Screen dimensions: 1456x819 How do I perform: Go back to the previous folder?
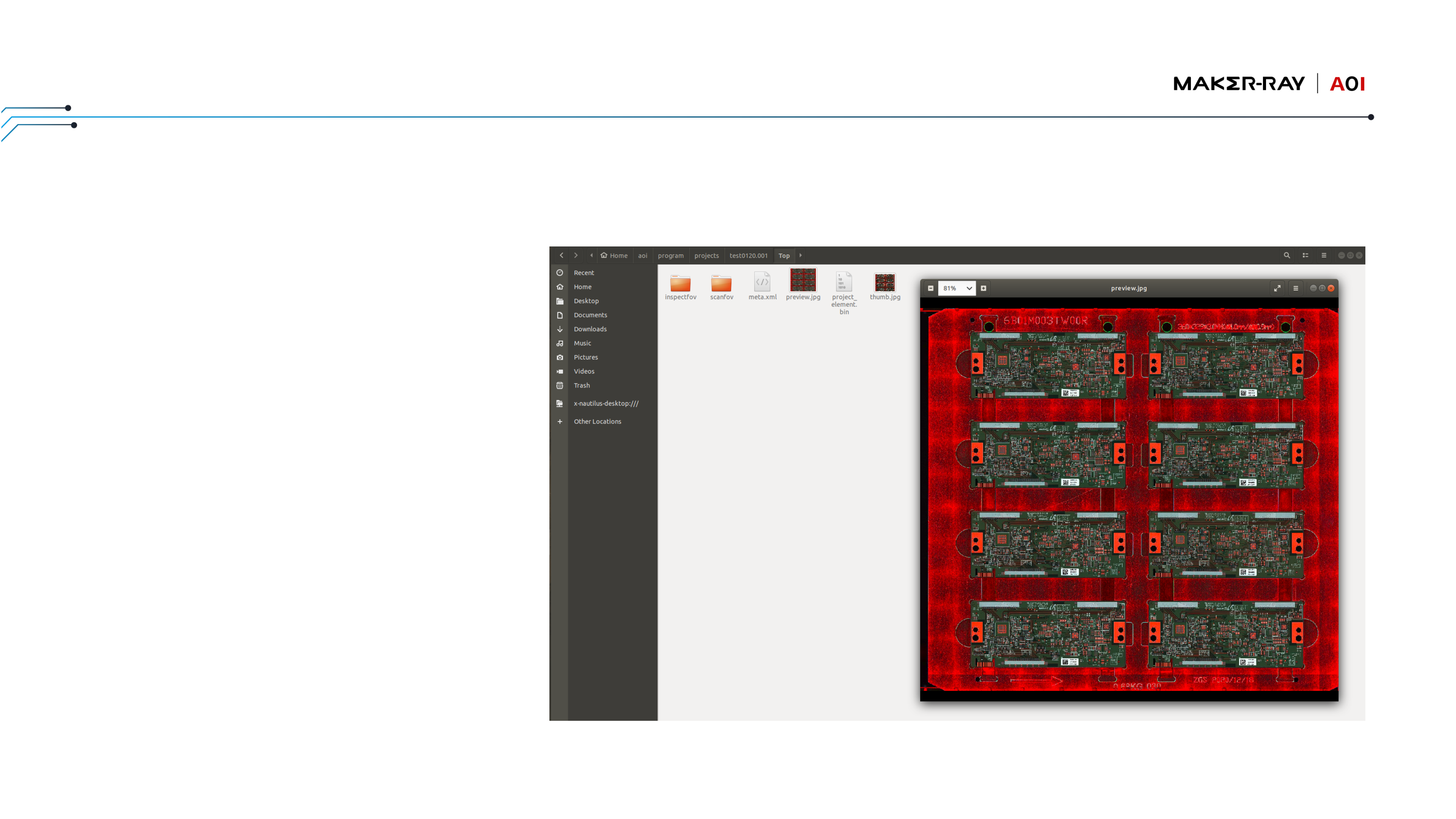coord(561,256)
